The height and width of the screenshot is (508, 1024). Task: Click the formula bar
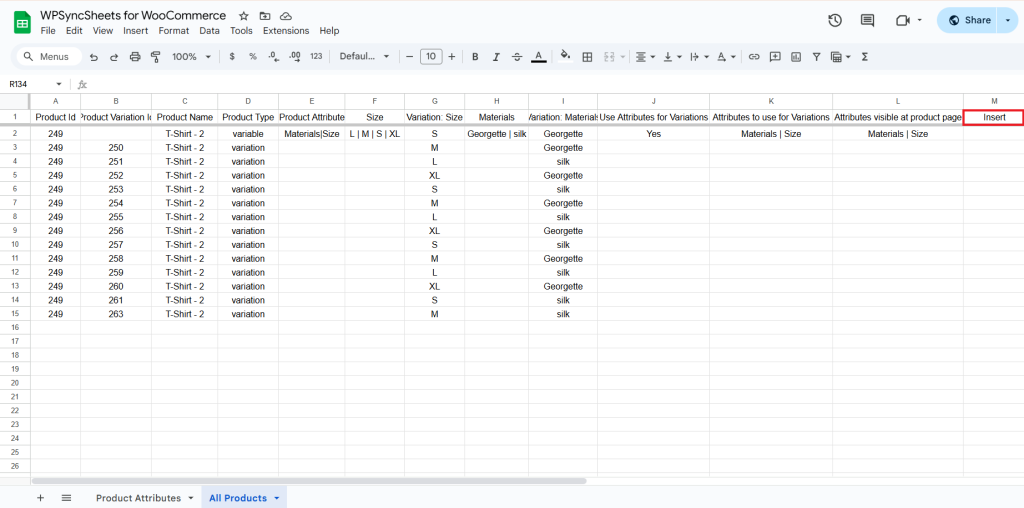coord(555,84)
